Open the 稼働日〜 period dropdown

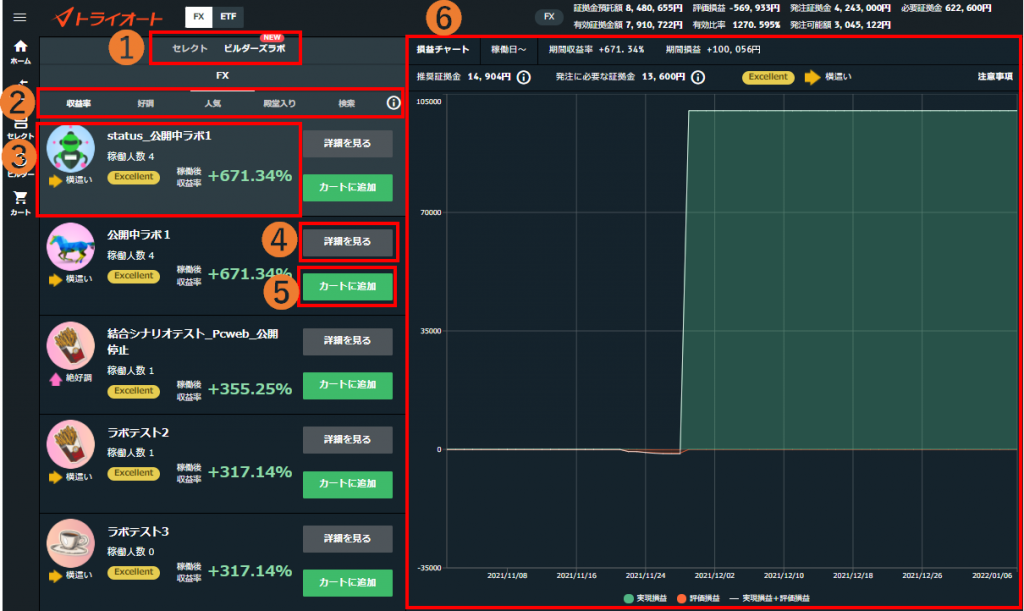509,50
